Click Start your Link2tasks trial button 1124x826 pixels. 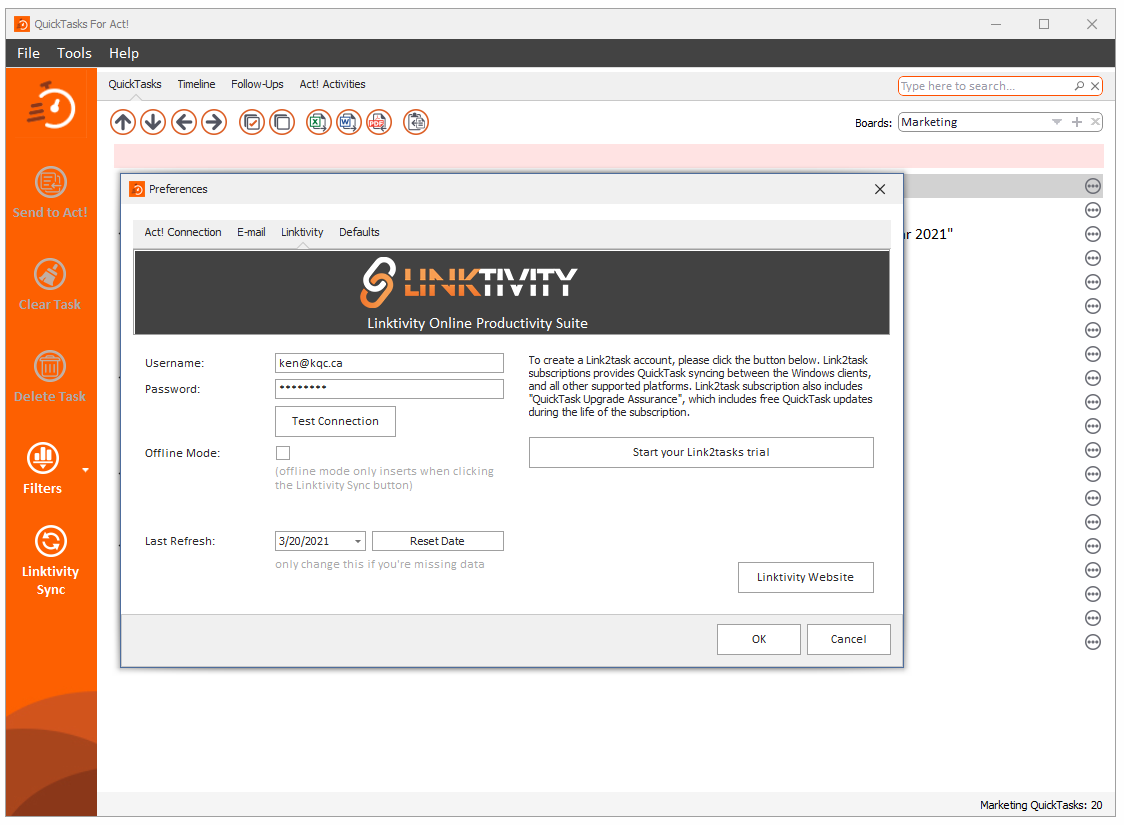coord(701,452)
